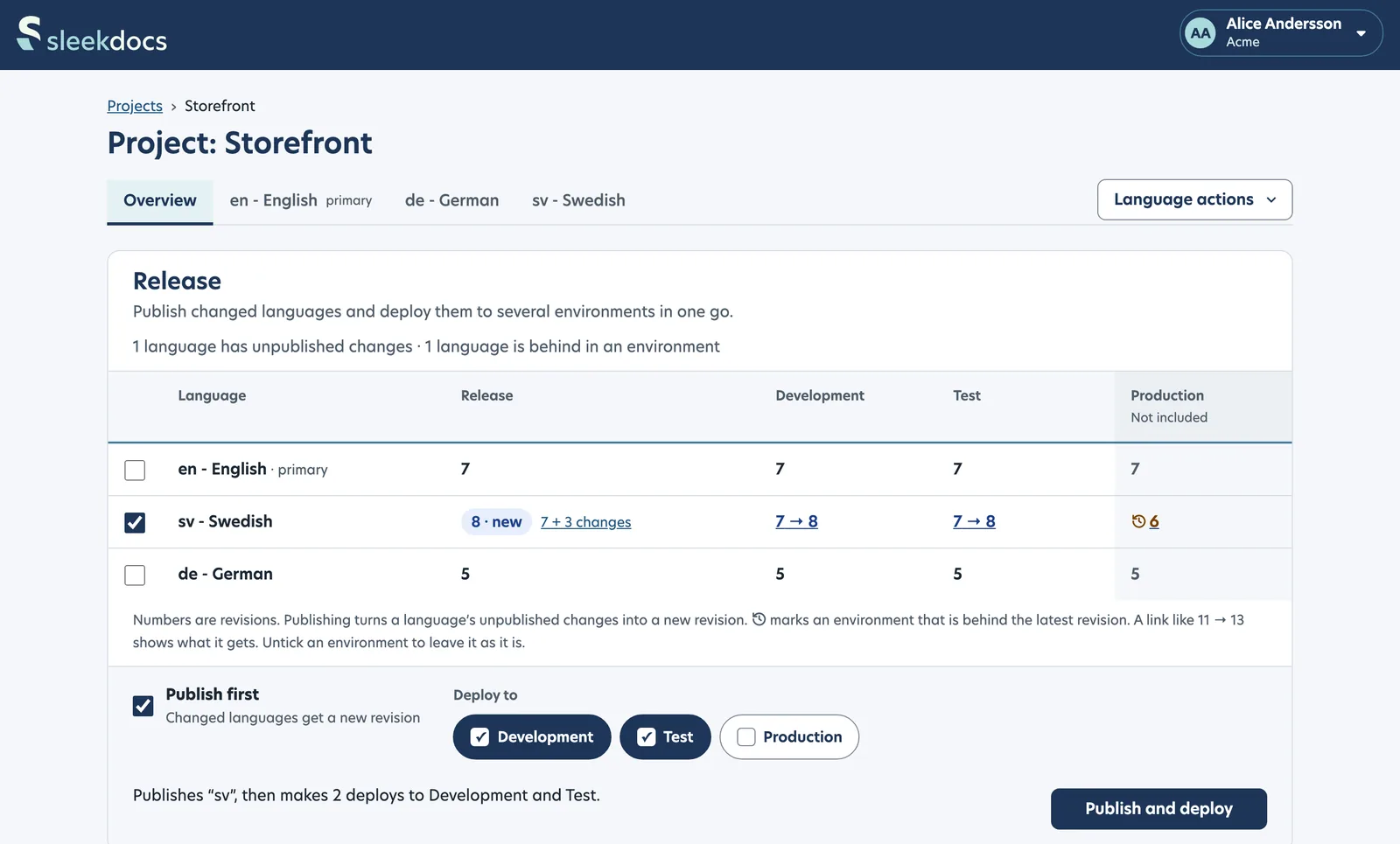Open the Alice Andersson account menu arrow
The width and height of the screenshot is (1400, 844).
point(1361,33)
